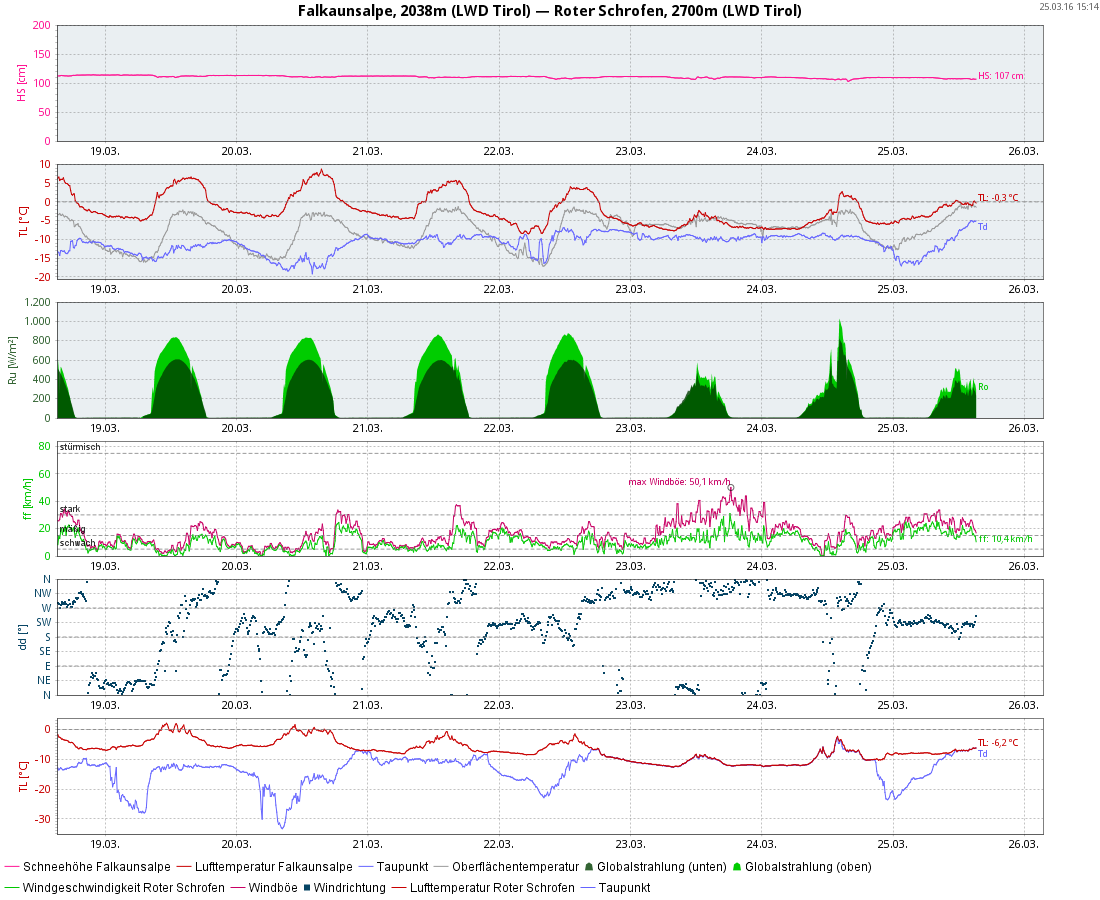Click the NW wind direction axis label
Image resolution: width=1100 pixels, height=900 pixels.
[x=42, y=593]
